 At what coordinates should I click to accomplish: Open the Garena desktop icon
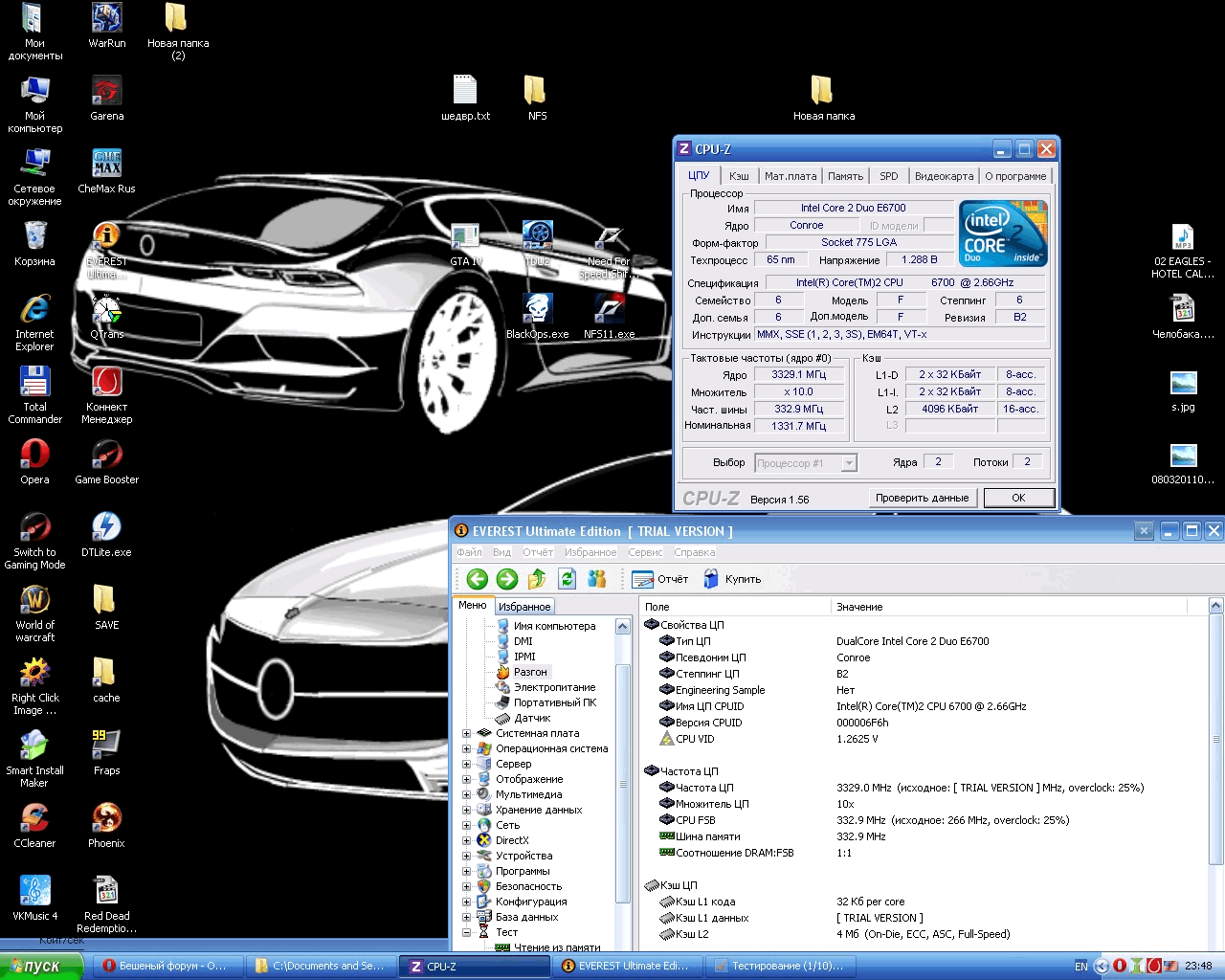107,99
